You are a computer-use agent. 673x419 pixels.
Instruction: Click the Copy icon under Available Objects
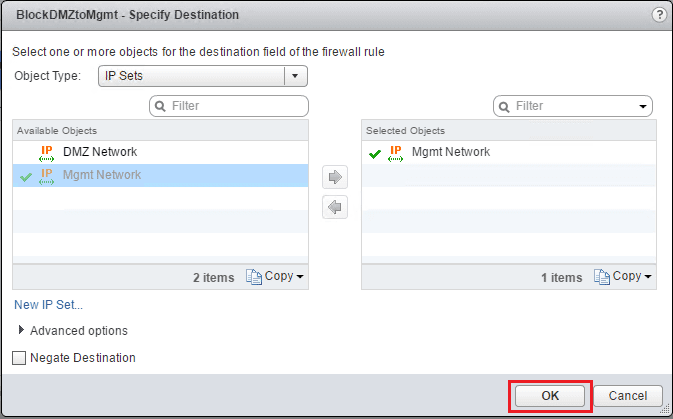pos(253,277)
